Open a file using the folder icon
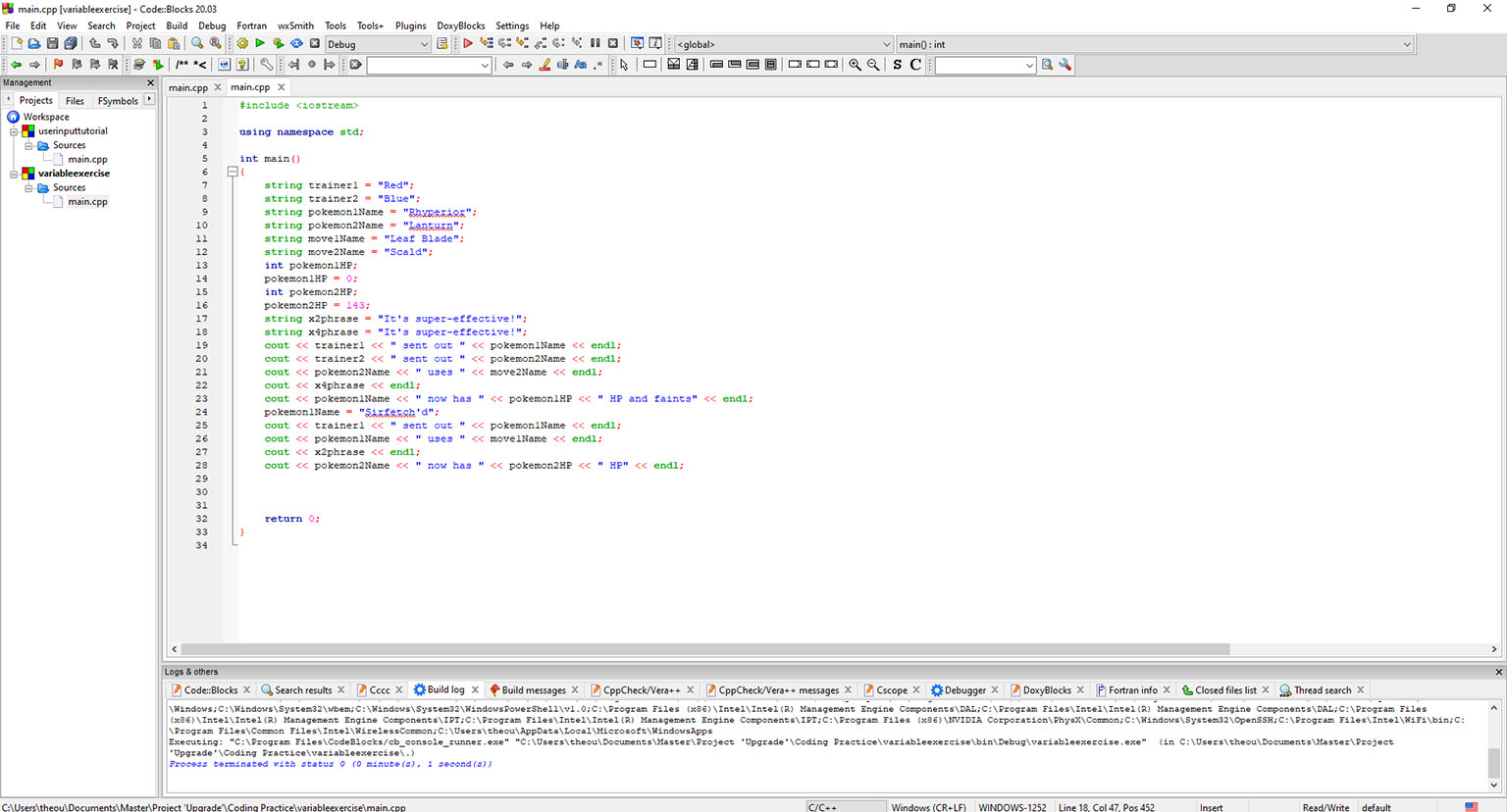Screen dimensions: 1507x812 click(x=34, y=44)
